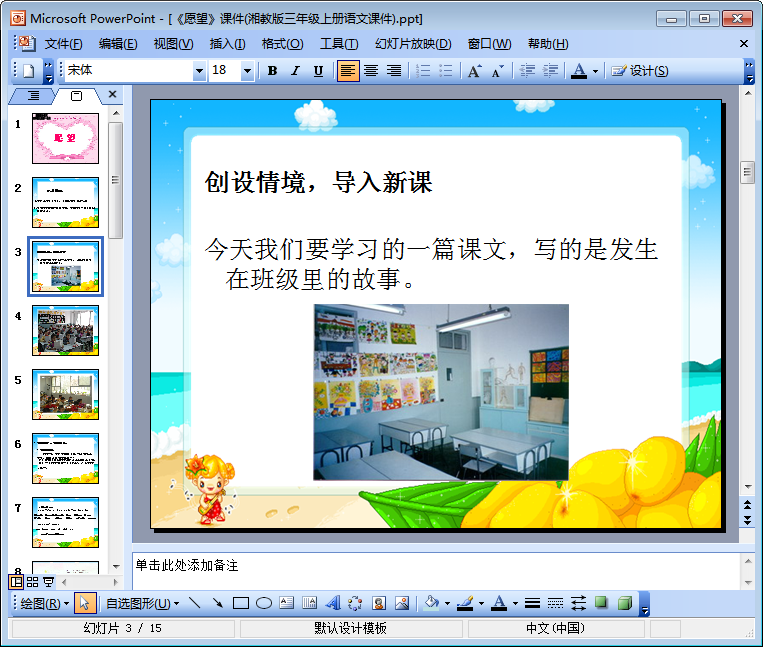Align text left
This screenshot has width=763, height=647.
click(347, 71)
